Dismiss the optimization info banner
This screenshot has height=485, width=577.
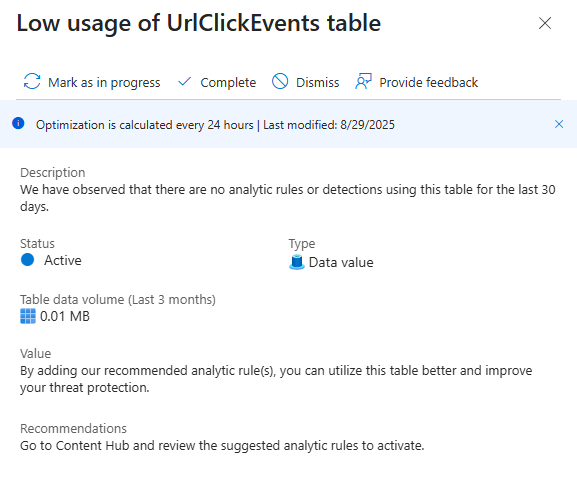pos(559,124)
